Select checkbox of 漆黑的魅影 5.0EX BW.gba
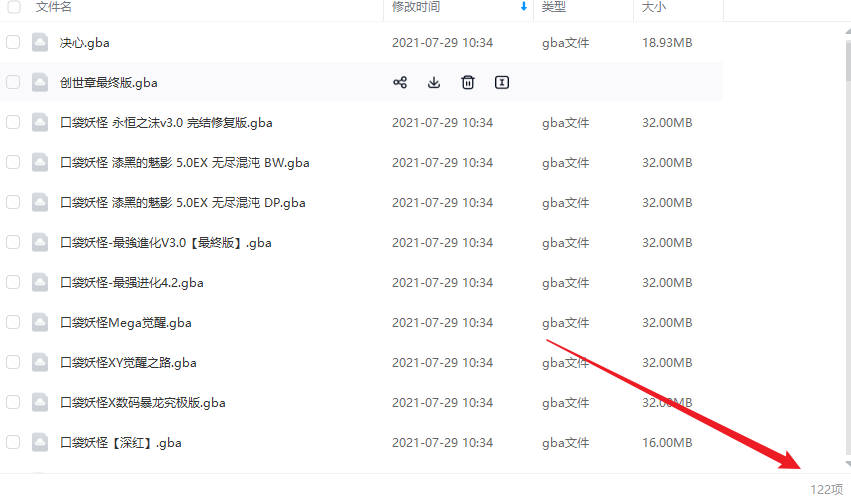The height and width of the screenshot is (502, 851). [x=13, y=162]
